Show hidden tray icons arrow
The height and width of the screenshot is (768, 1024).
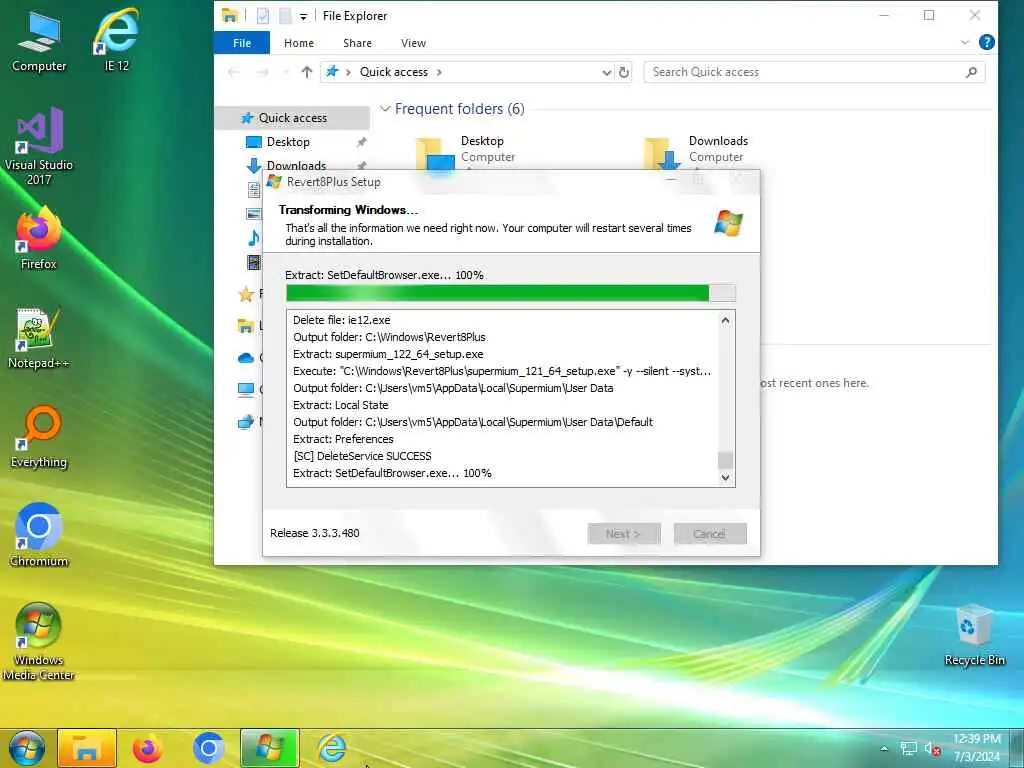click(884, 749)
